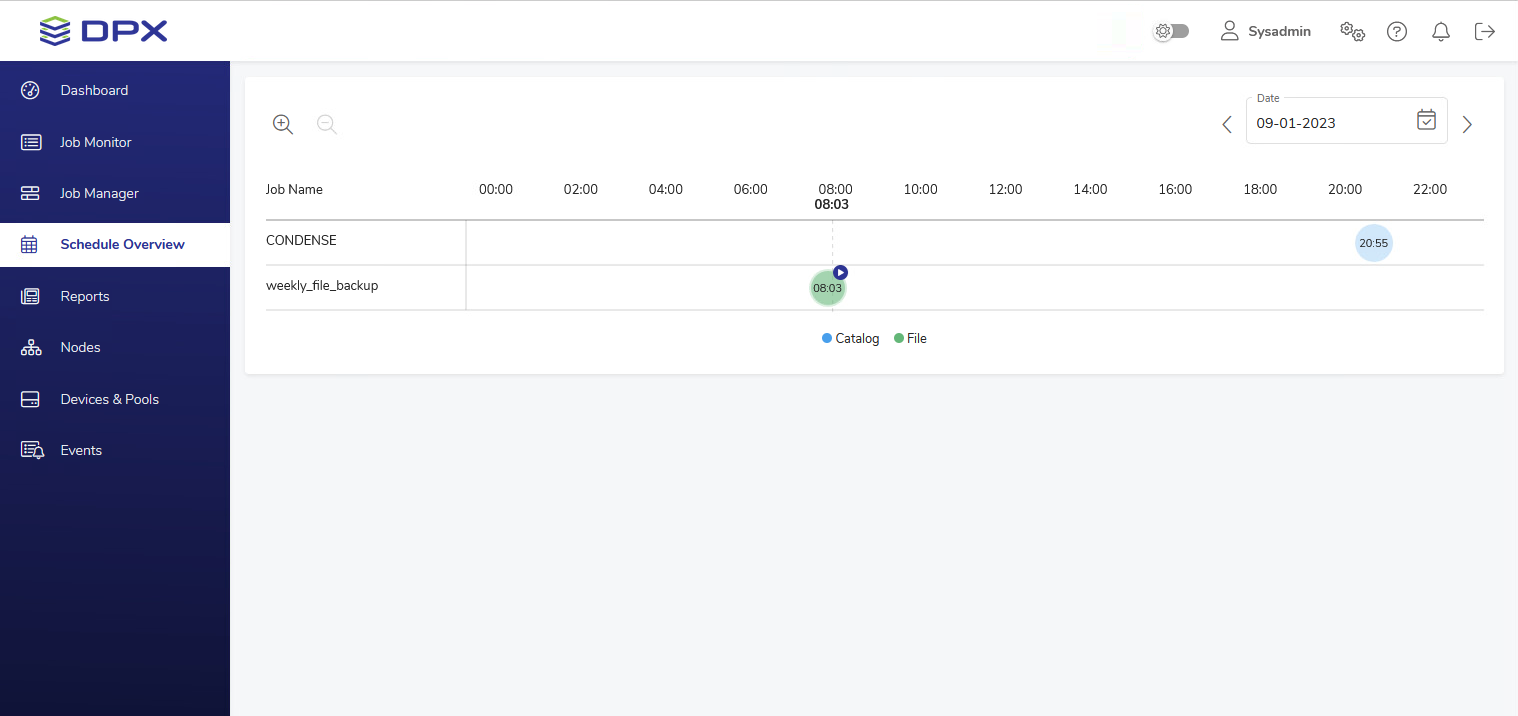This screenshot has width=1518, height=716.
Task: Click the logout icon
Action: point(1485,32)
